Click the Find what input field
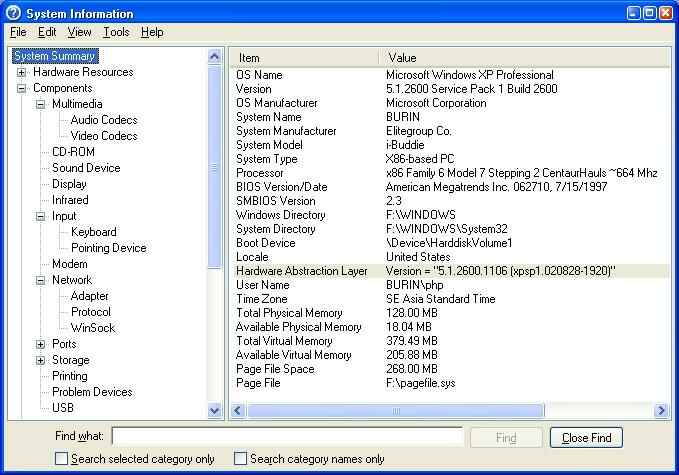This screenshot has height=475, width=679. (x=288, y=437)
